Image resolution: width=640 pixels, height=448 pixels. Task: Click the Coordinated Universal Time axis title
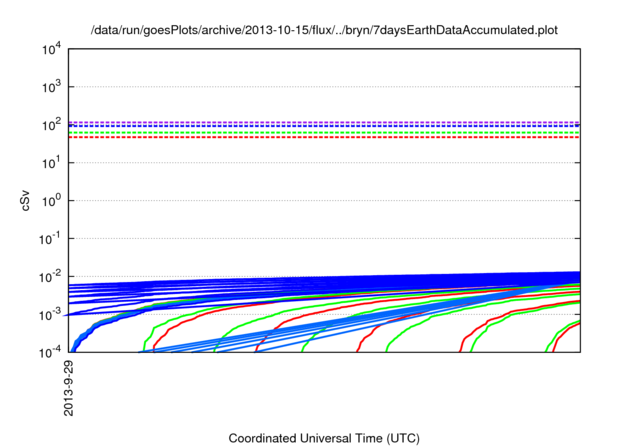click(x=324, y=438)
